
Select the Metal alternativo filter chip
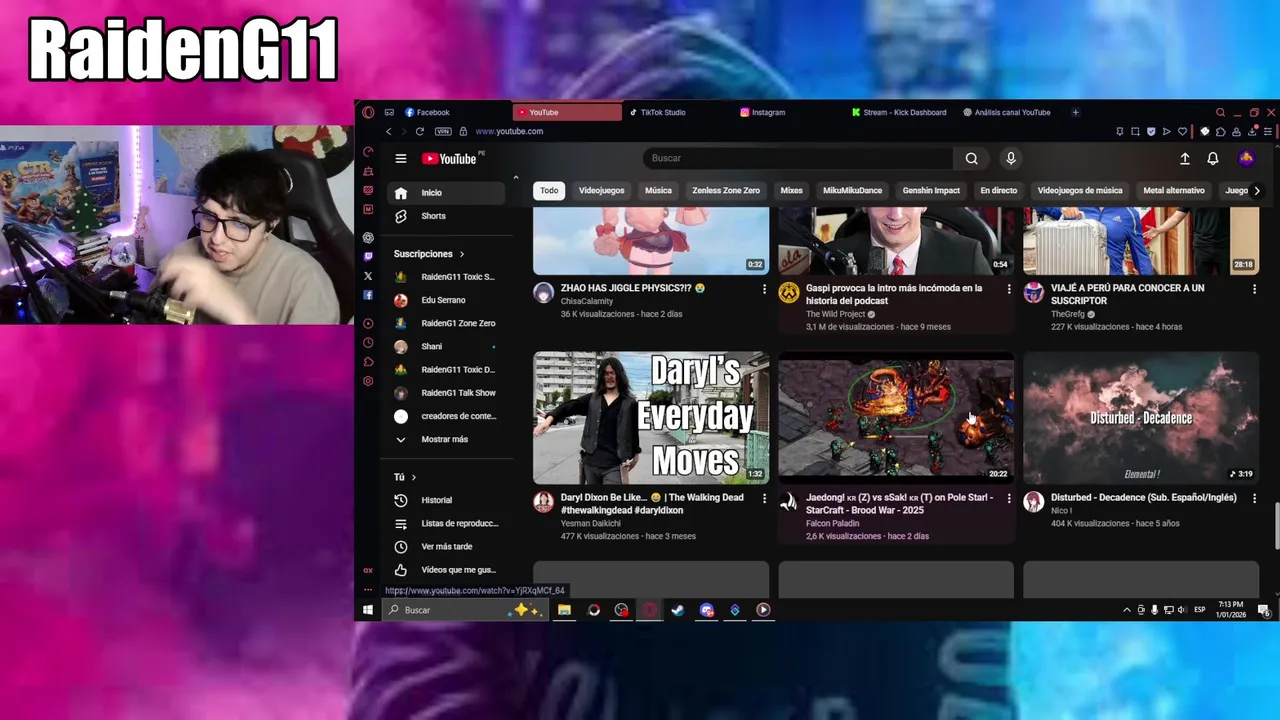(x=1174, y=190)
